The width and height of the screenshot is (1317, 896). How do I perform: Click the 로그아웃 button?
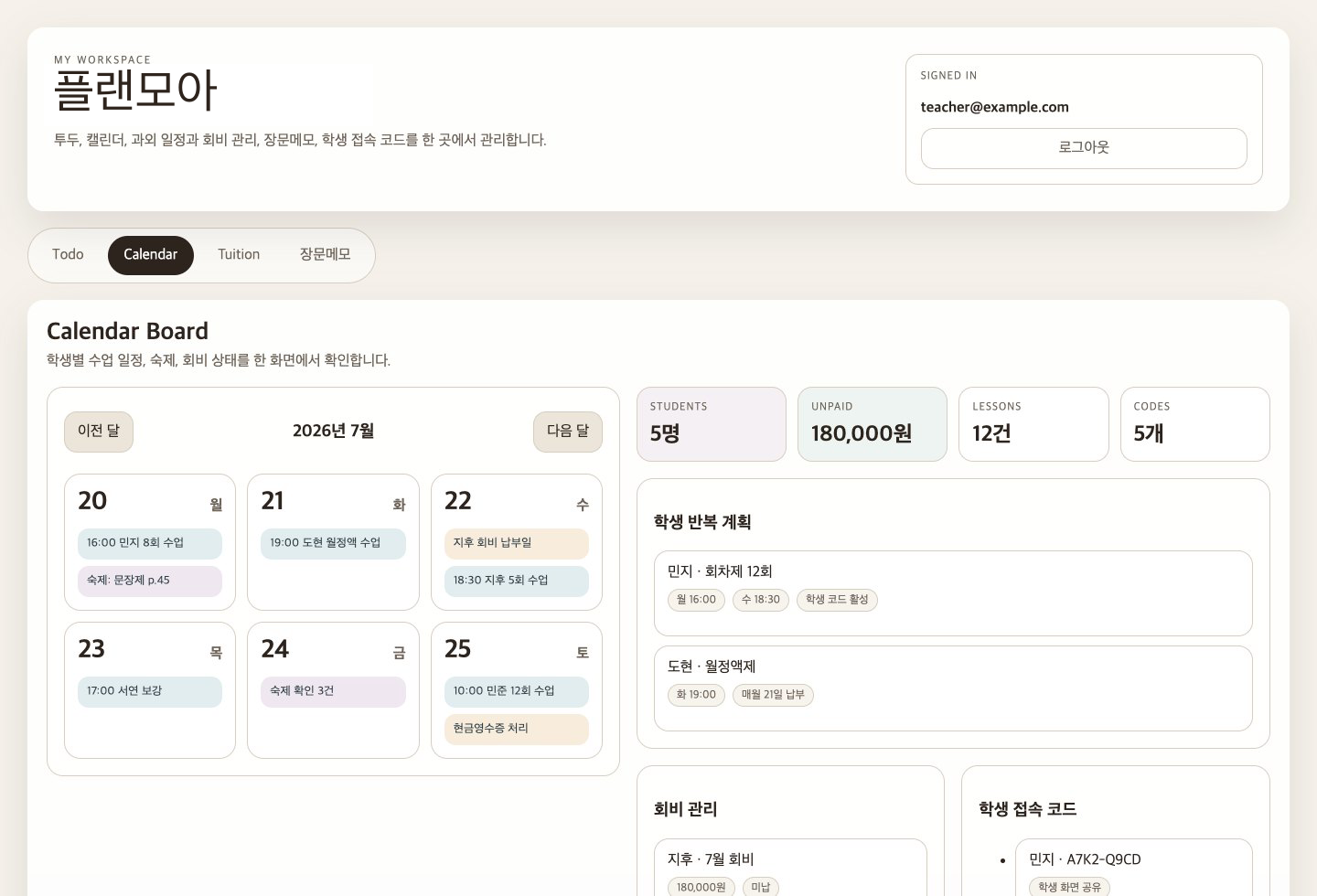pyautogui.click(x=1084, y=148)
